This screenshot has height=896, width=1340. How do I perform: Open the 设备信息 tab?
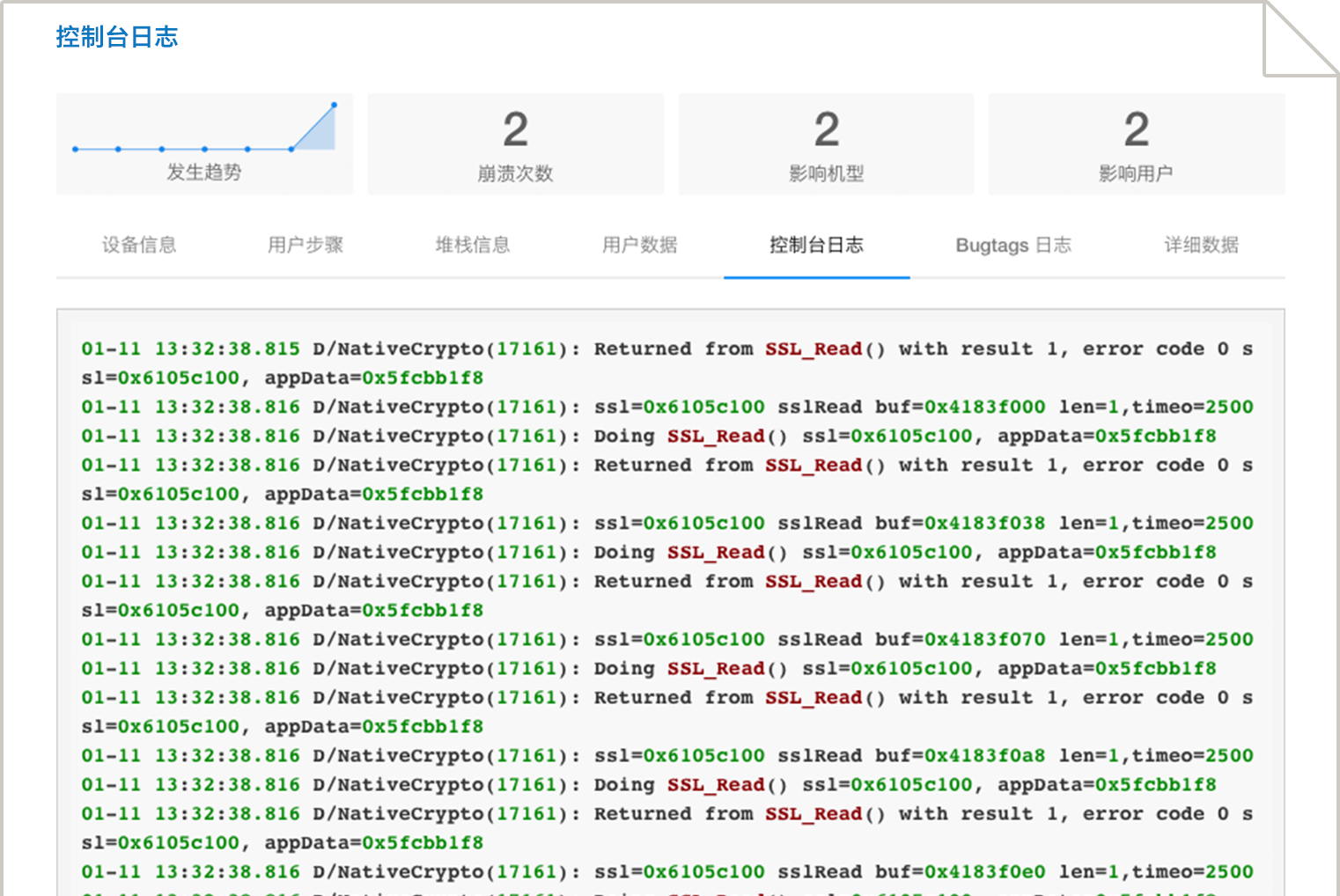click(139, 245)
